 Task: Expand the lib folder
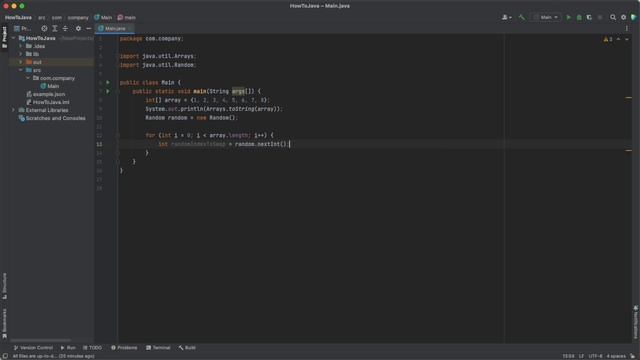coord(21,54)
